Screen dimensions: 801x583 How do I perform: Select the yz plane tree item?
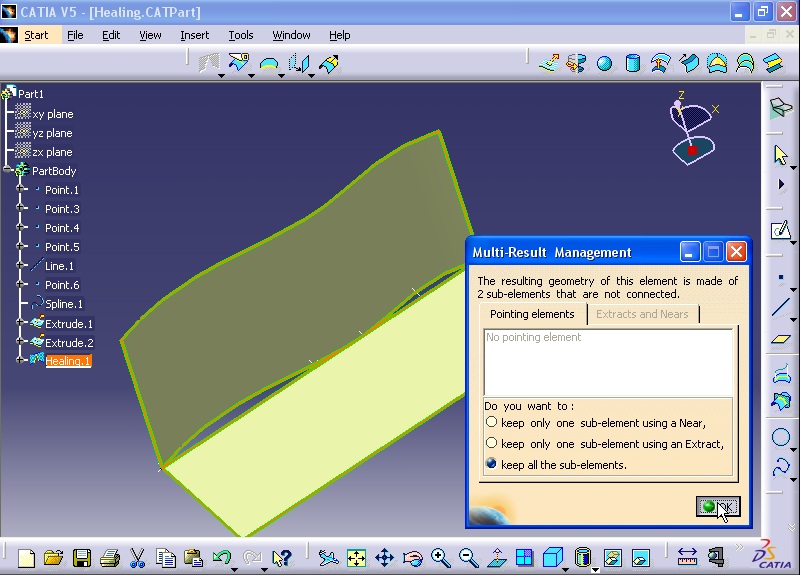pos(52,133)
